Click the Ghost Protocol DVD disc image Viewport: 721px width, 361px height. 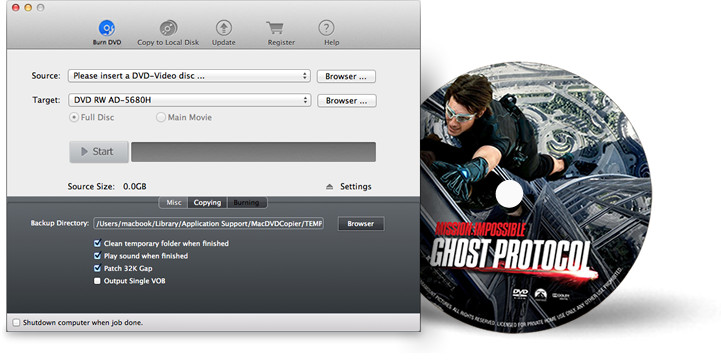(536, 198)
